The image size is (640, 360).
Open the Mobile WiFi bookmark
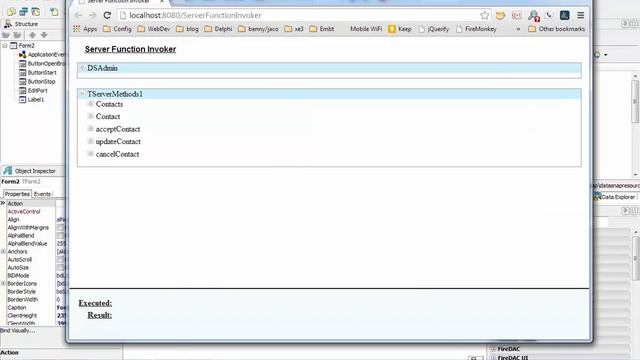coord(366,29)
